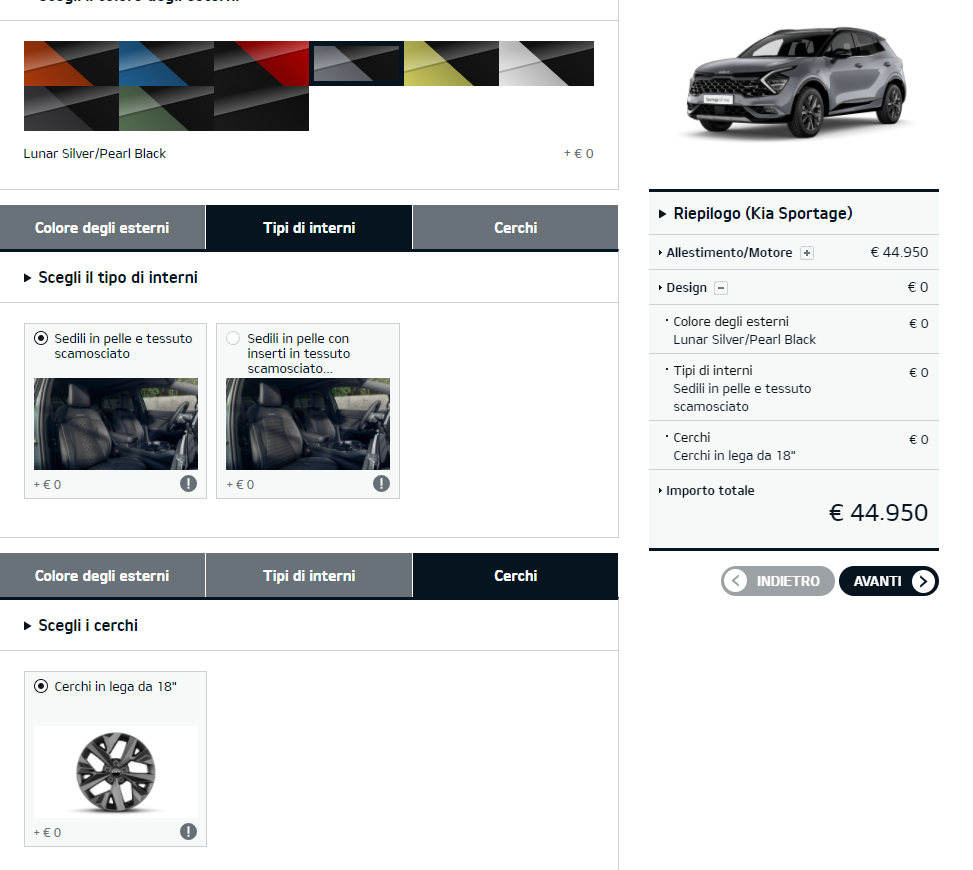Select the blue and black exterior color swatch

pyautogui.click(x=166, y=63)
